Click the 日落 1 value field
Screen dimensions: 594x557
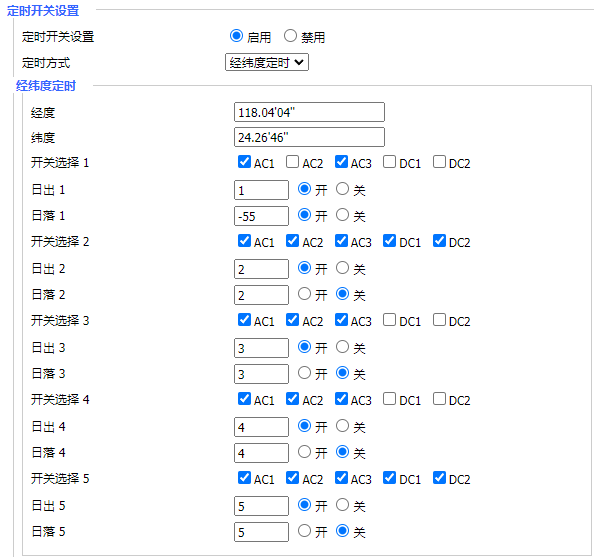[x=261, y=216]
